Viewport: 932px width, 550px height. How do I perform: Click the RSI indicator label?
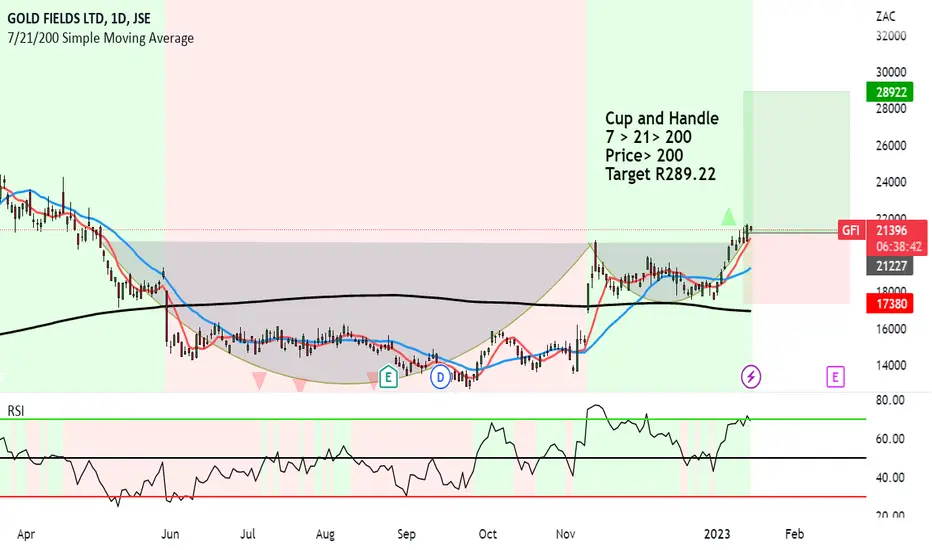(15, 411)
